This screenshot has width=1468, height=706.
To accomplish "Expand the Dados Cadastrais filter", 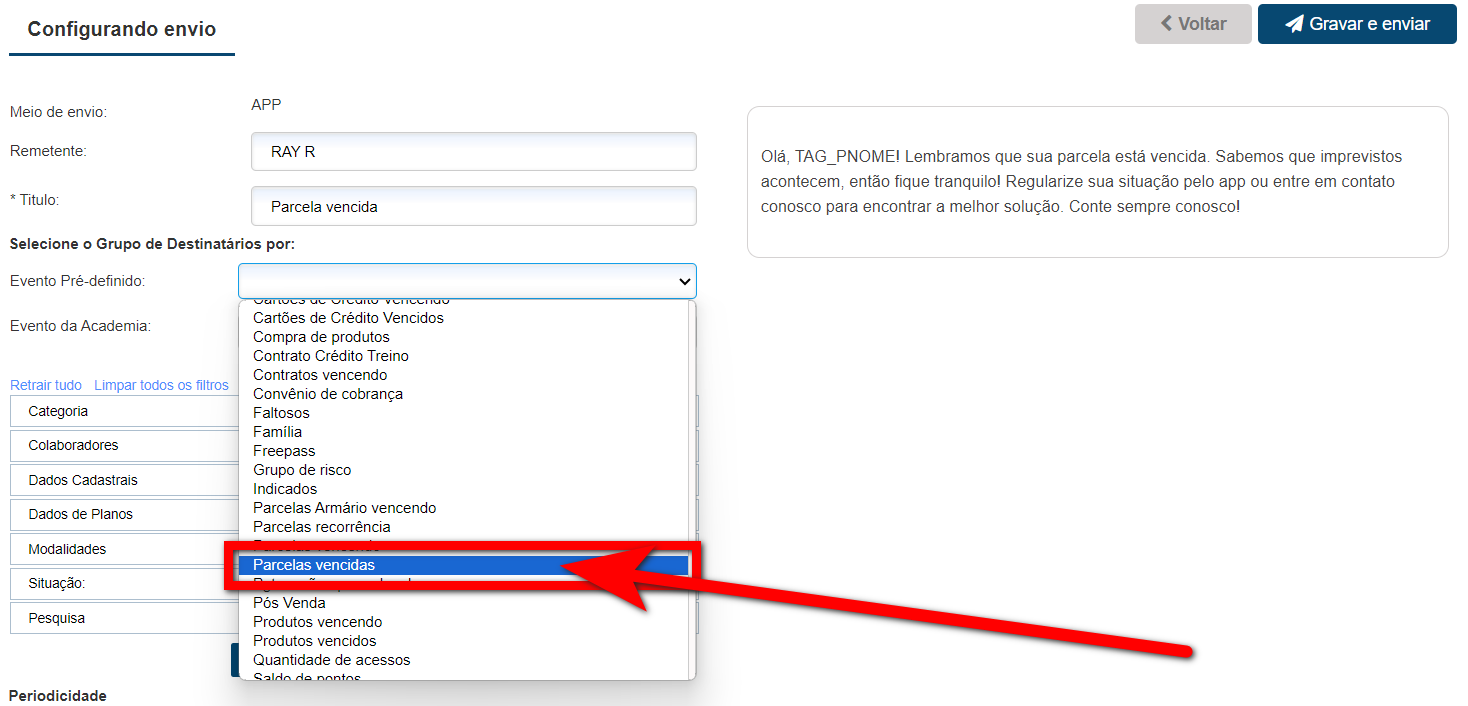I will click(x=83, y=480).
